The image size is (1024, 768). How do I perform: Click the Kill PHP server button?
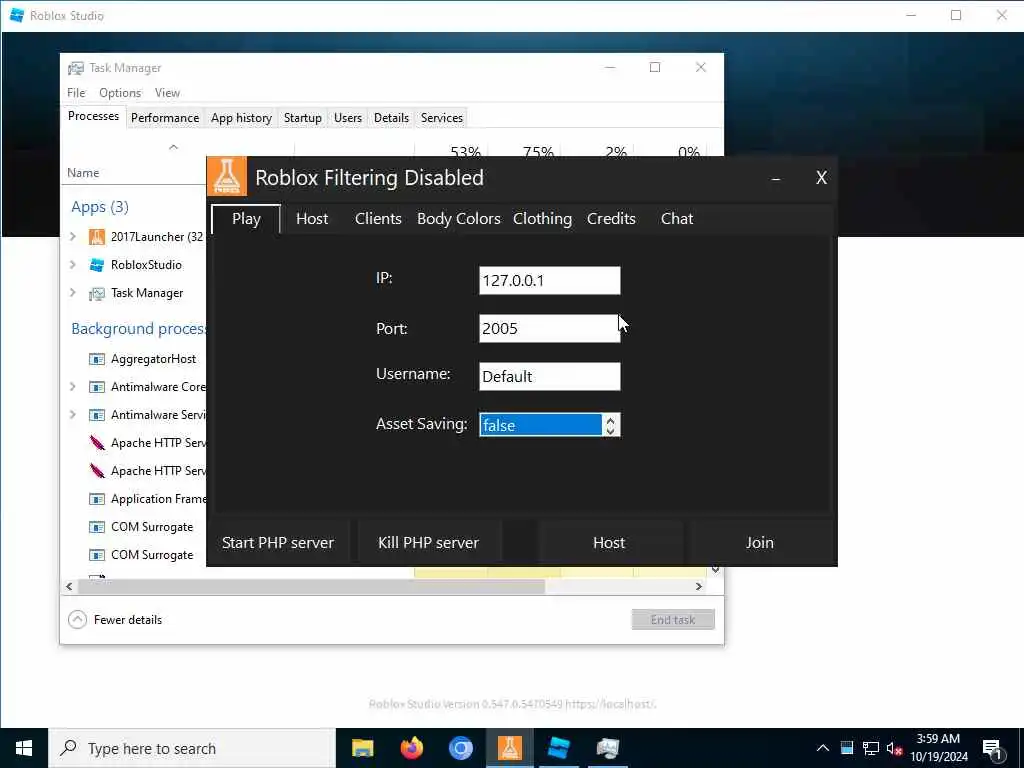click(428, 543)
